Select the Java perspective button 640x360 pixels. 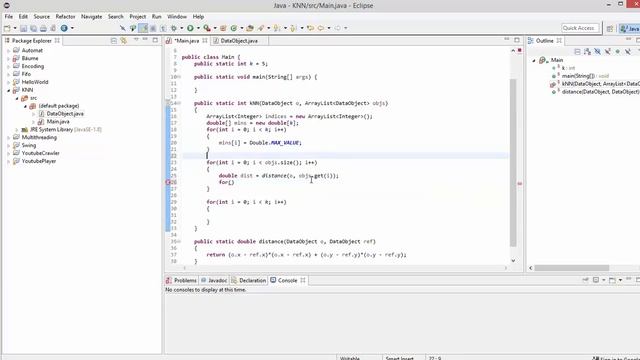629,28
